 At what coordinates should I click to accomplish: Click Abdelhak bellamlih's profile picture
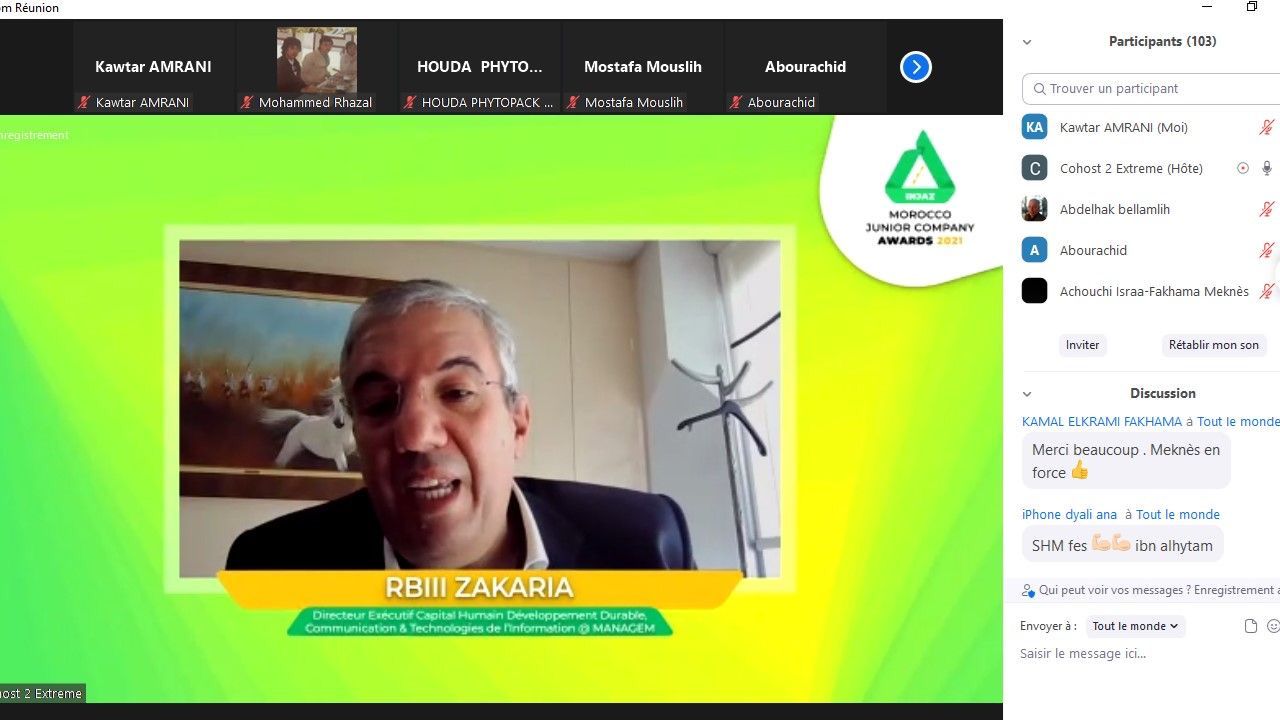point(1034,209)
